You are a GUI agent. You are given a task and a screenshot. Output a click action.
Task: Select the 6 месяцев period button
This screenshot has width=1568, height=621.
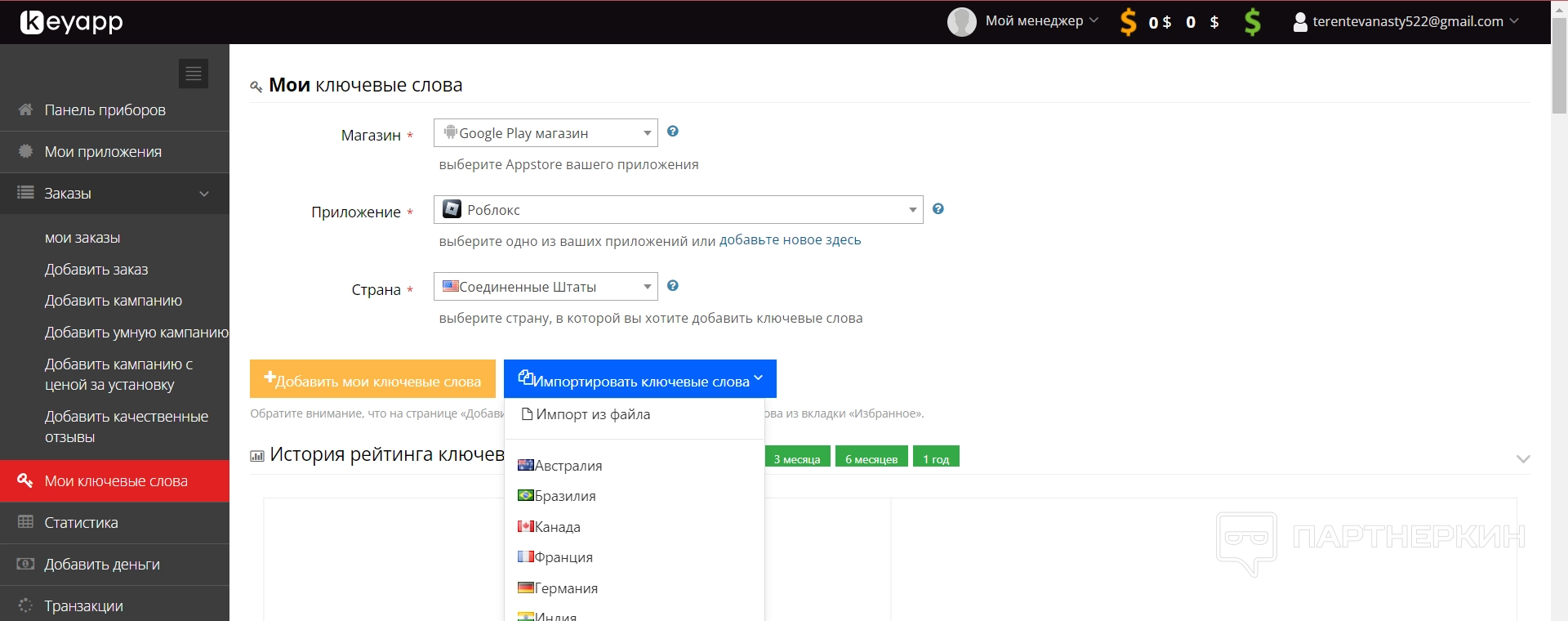(x=871, y=459)
